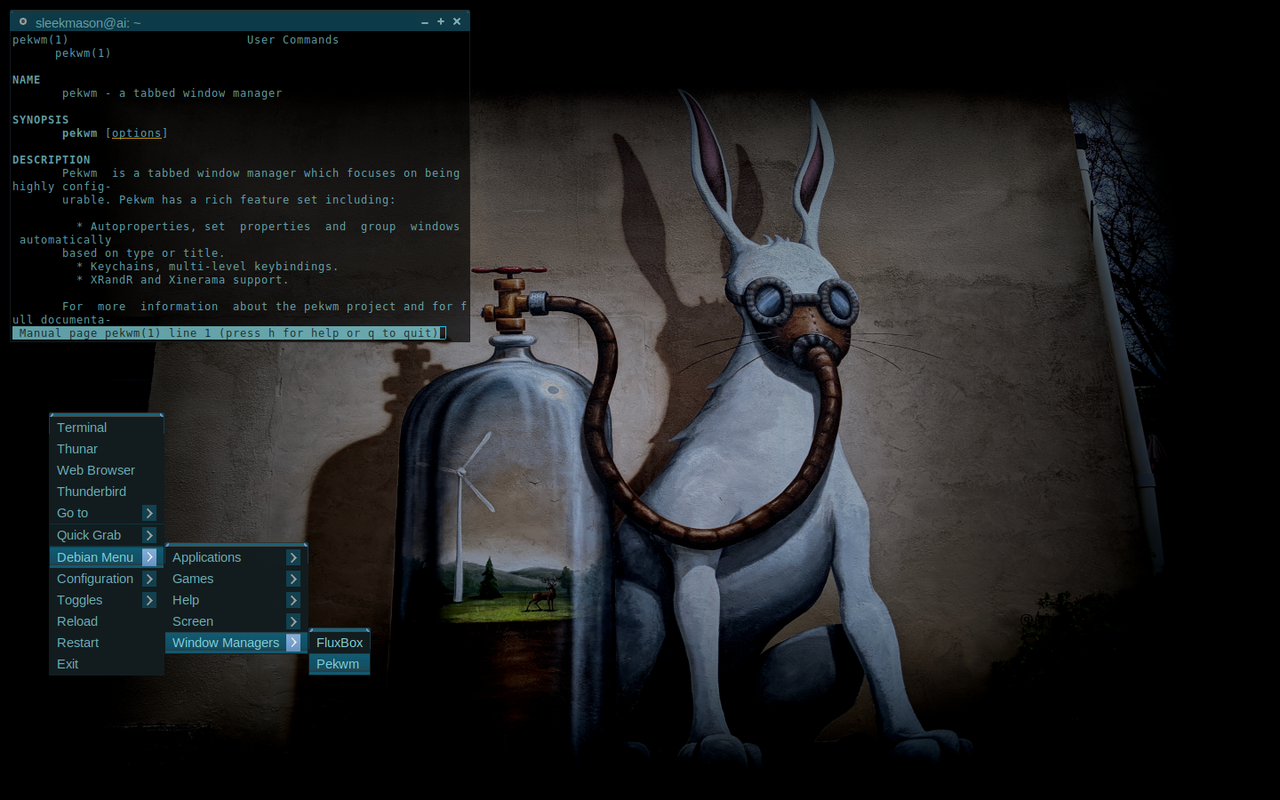Screen dimensions: 1280x800
Task: Close the sleekmason terminal window
Action: click(x=457, y=21)
